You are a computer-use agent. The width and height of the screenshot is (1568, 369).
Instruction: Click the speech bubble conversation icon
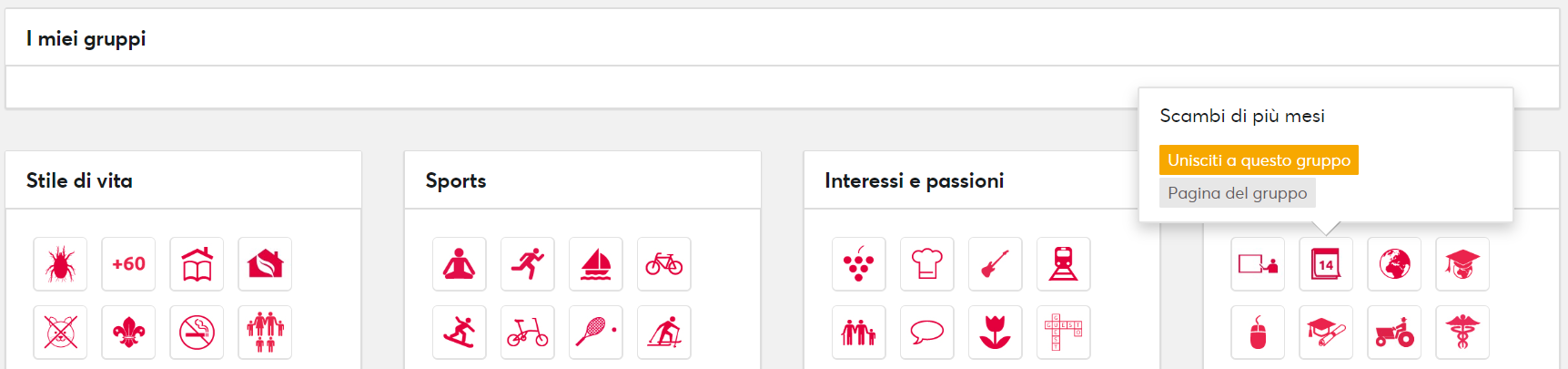pyautogui.click(x=926, y=333)
